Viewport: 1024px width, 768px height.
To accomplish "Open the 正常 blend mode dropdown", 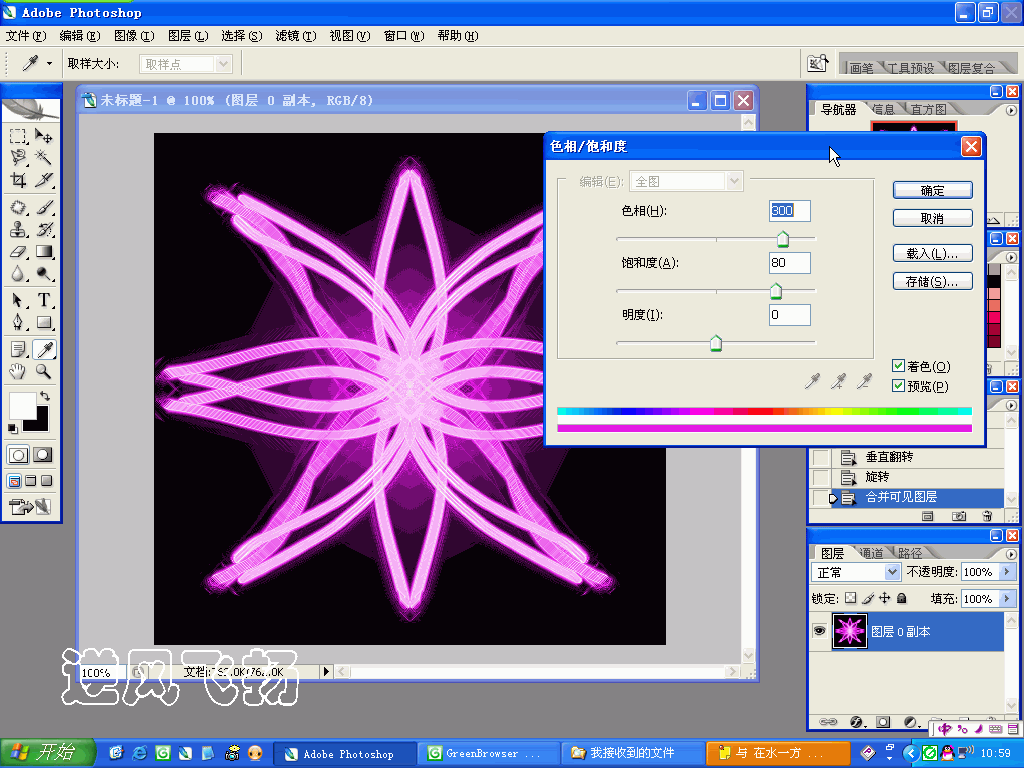I will [x=892, y=572].
